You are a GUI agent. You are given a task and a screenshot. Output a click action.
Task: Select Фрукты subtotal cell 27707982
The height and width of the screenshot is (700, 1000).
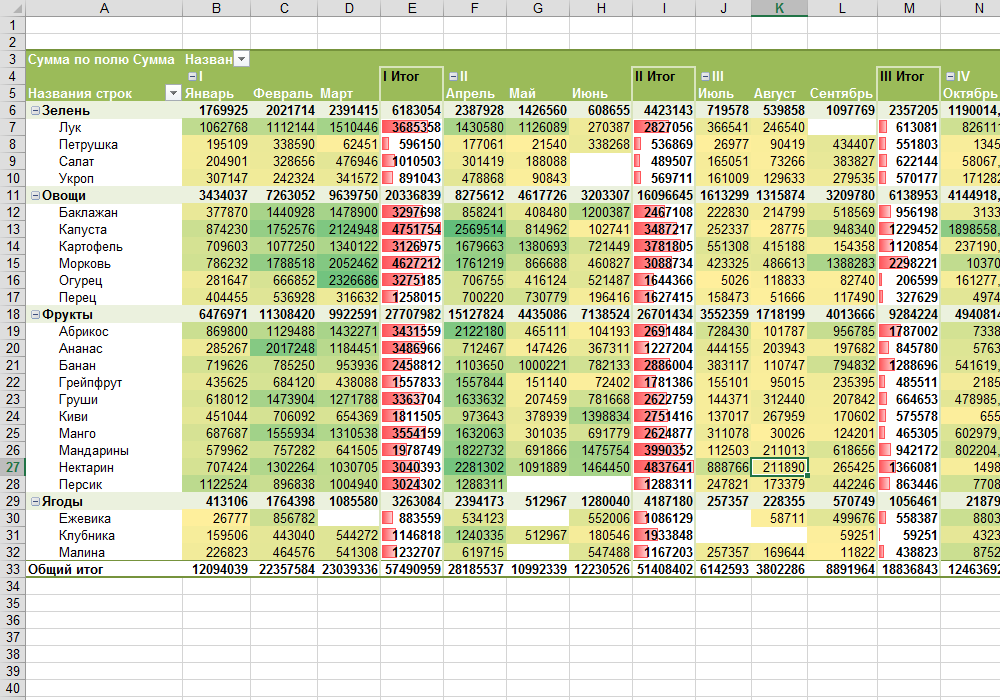click(x=412, y=314)
